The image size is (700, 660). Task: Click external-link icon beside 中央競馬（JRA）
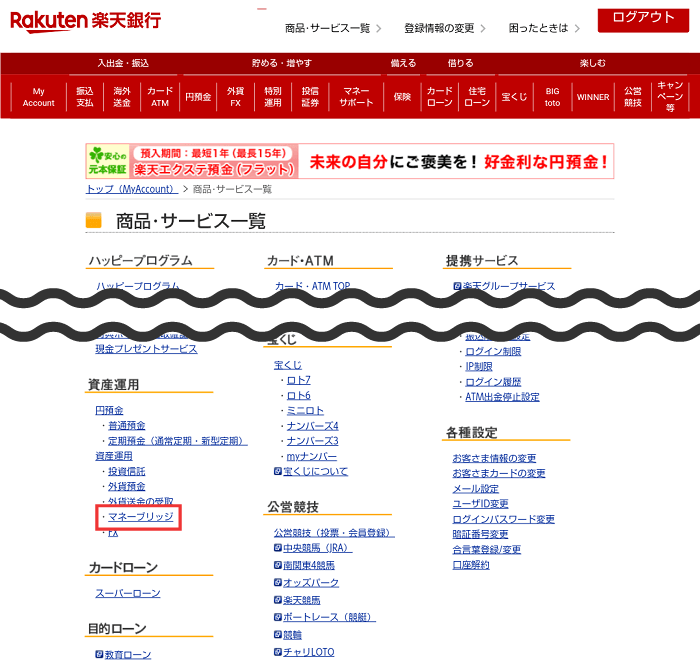pyautogui.click(x=278, y=547)
